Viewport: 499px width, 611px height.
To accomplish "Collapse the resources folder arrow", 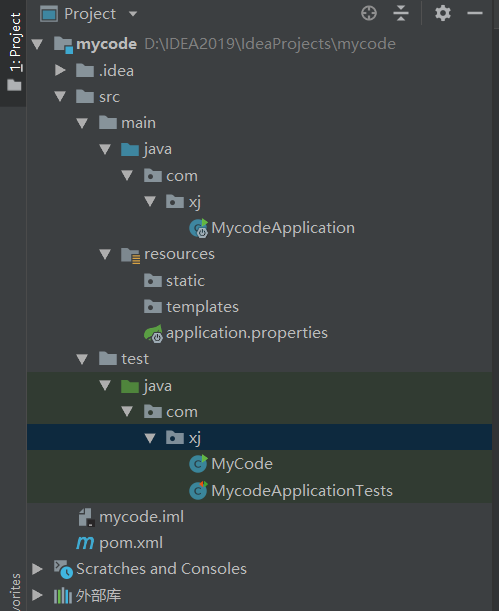I will (x=105, y=254).
